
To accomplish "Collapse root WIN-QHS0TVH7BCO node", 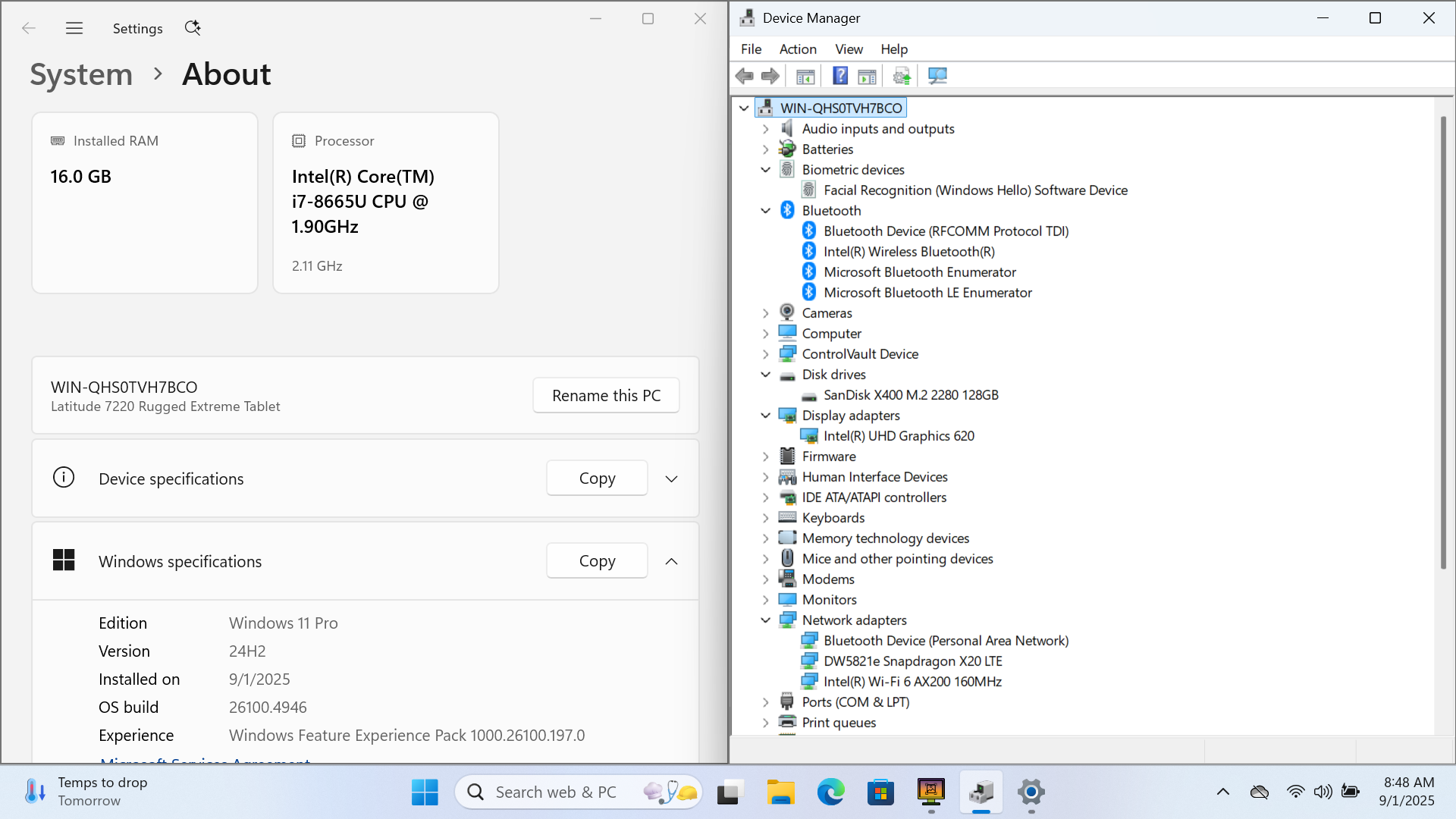I will click(744, 108).
